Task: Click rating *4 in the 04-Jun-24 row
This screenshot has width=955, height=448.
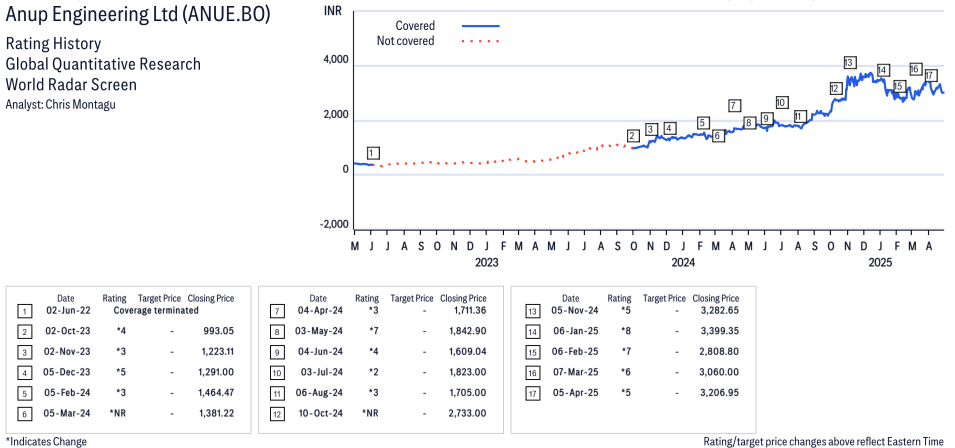Action: click(373, 352)
